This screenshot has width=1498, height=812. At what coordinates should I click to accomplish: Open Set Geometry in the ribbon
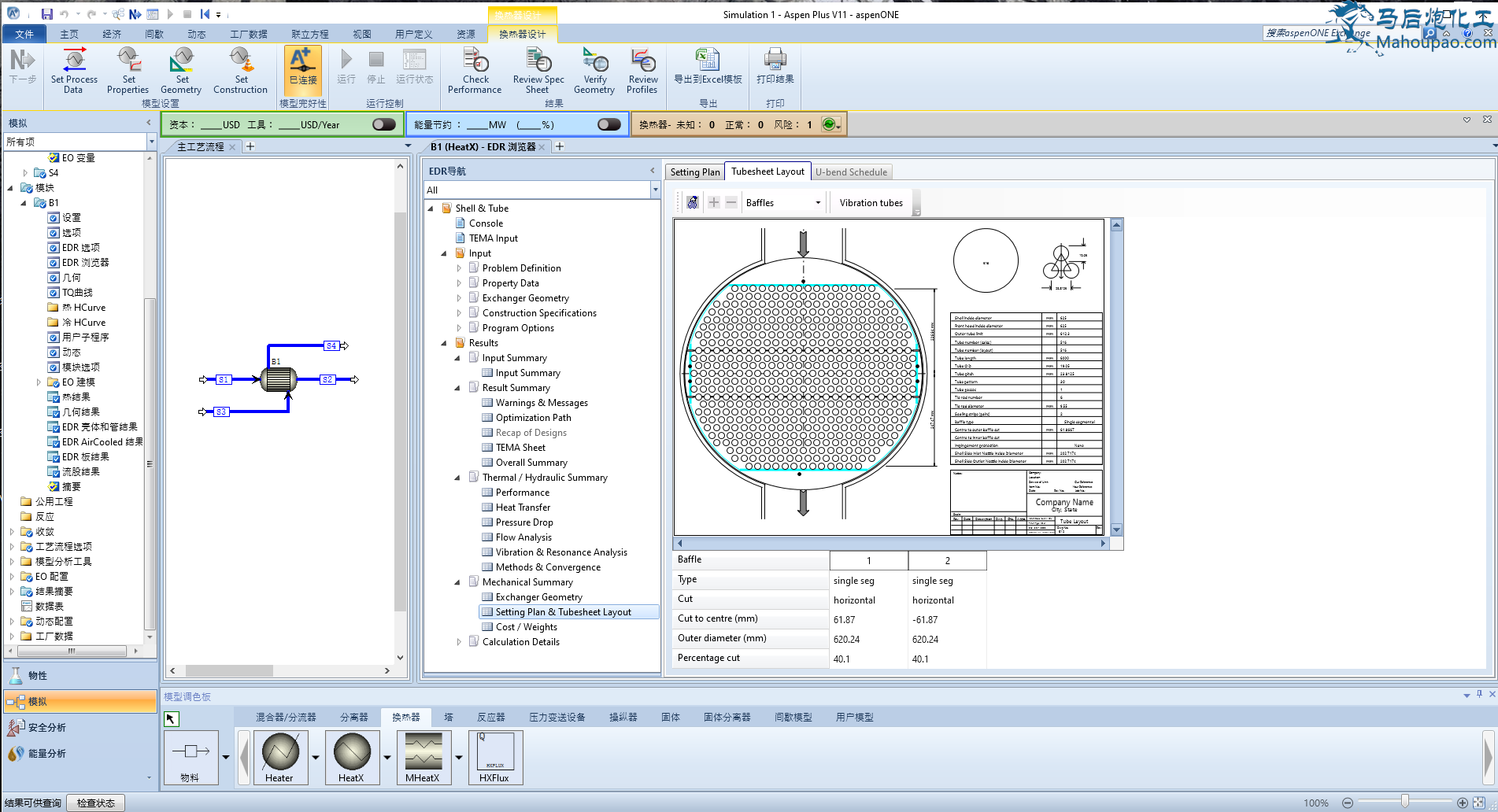(181, 71)
